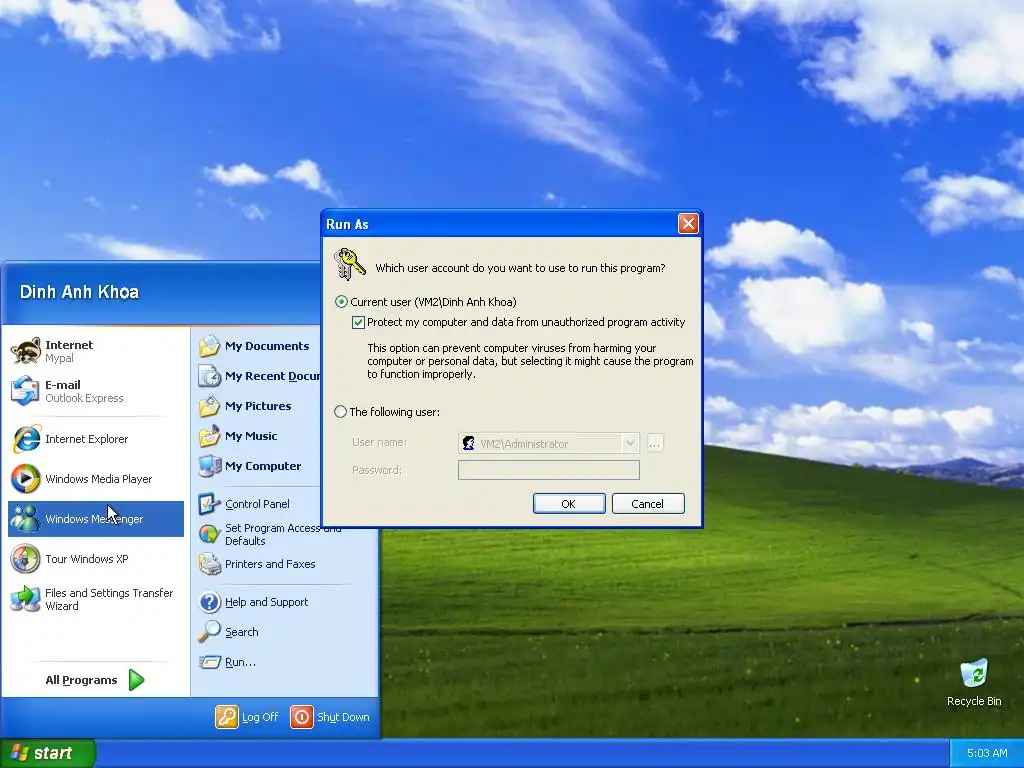Image resolution: width=1024 pixels, height=768 pixels.
Task: Select The following user radio button
Action: pyautogui.click(x=340, y=412)
